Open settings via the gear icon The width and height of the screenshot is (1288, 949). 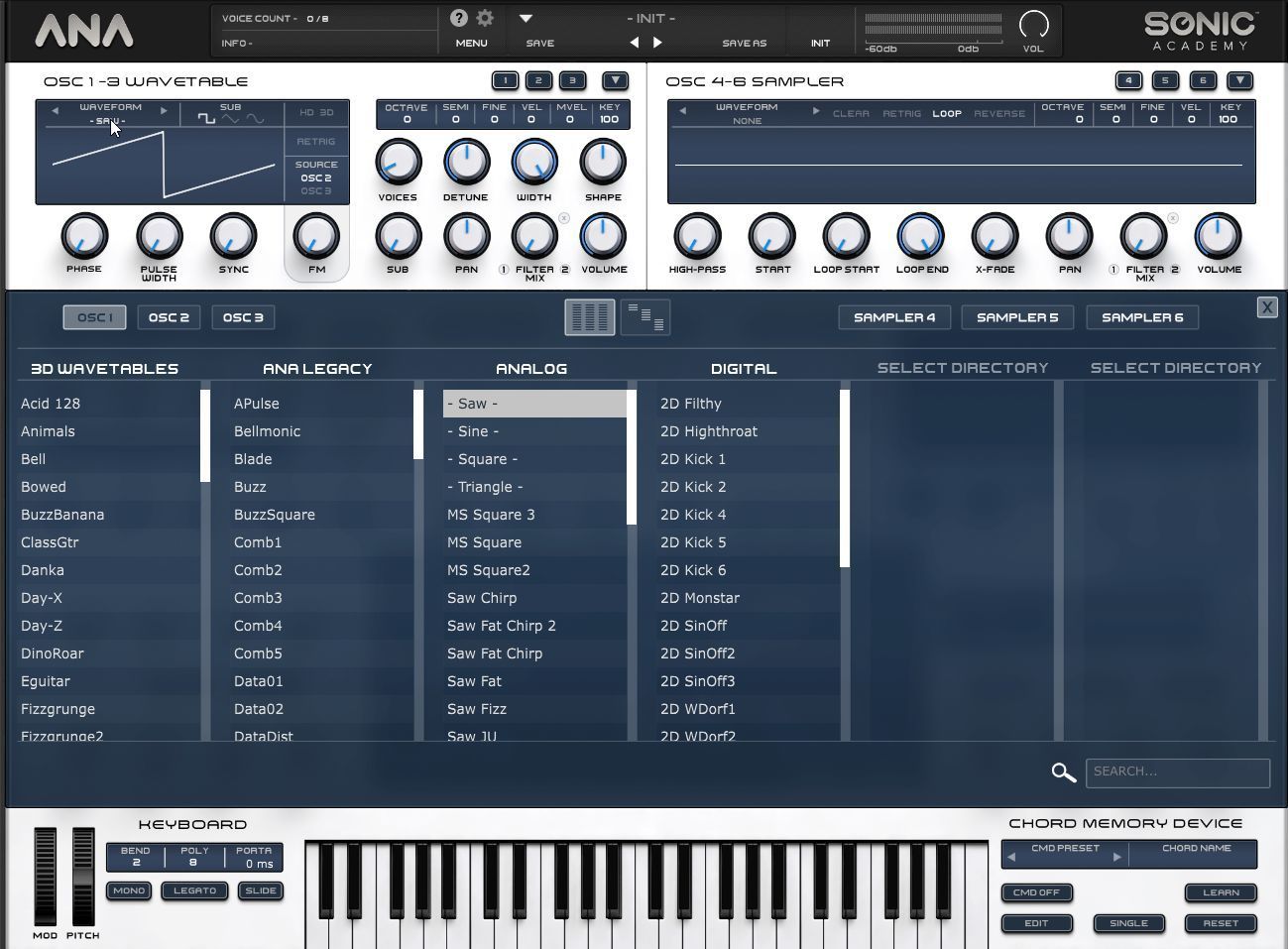(485, 18)
